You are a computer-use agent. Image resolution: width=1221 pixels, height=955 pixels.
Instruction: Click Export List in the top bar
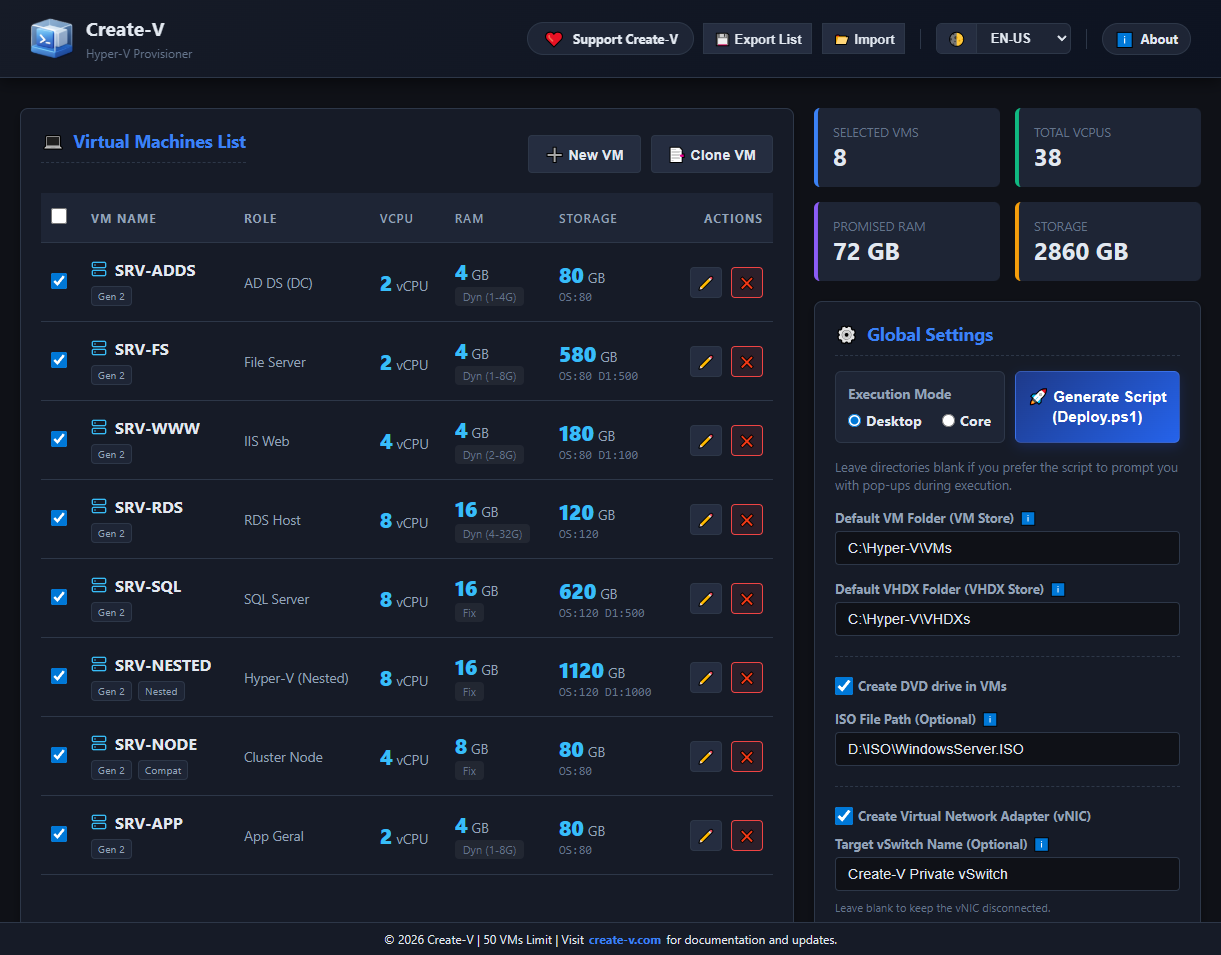pos(757,39)
